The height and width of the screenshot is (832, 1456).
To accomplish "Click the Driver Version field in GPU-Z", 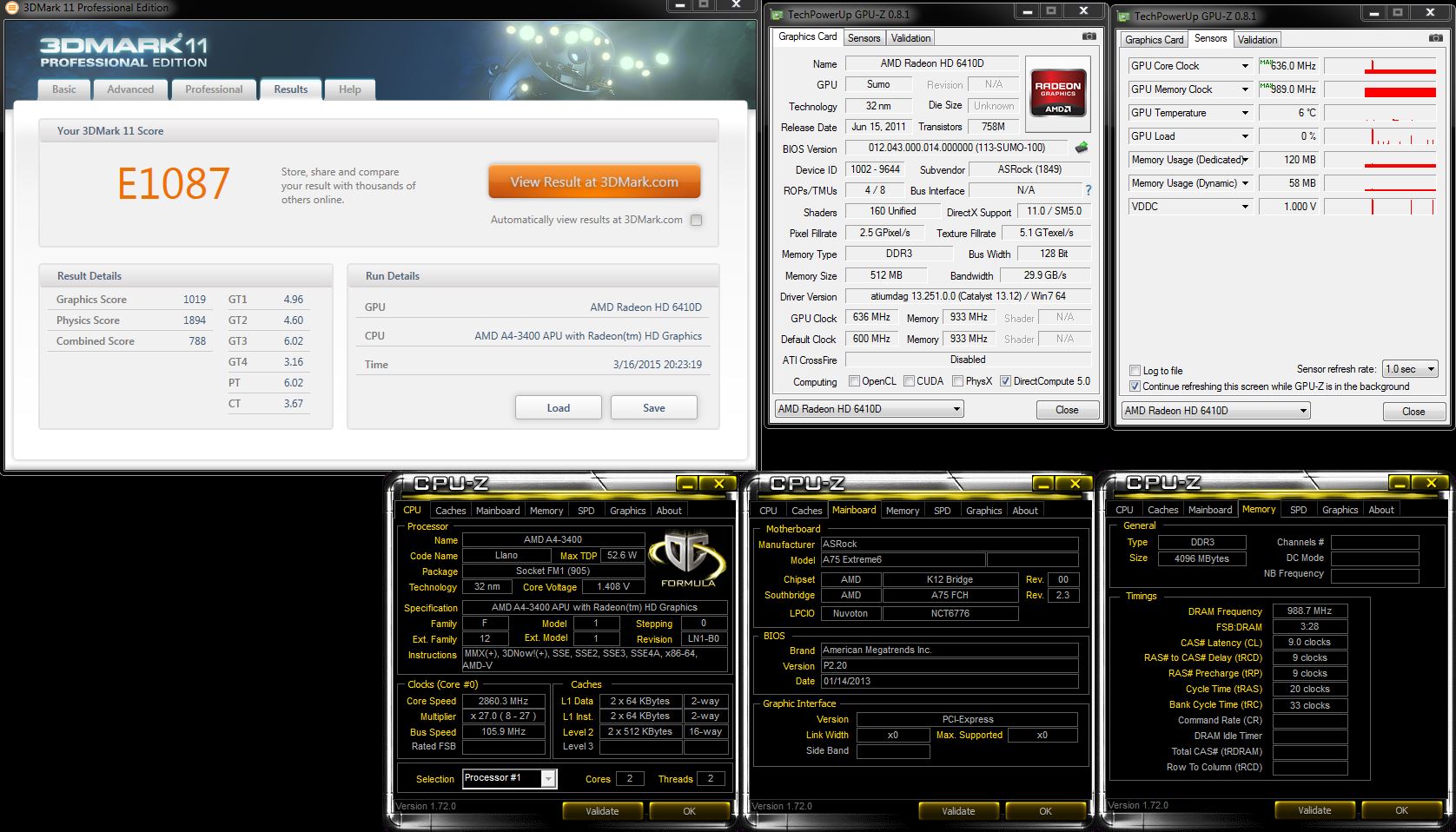I will pyautogui.click(x=968, y=296).
